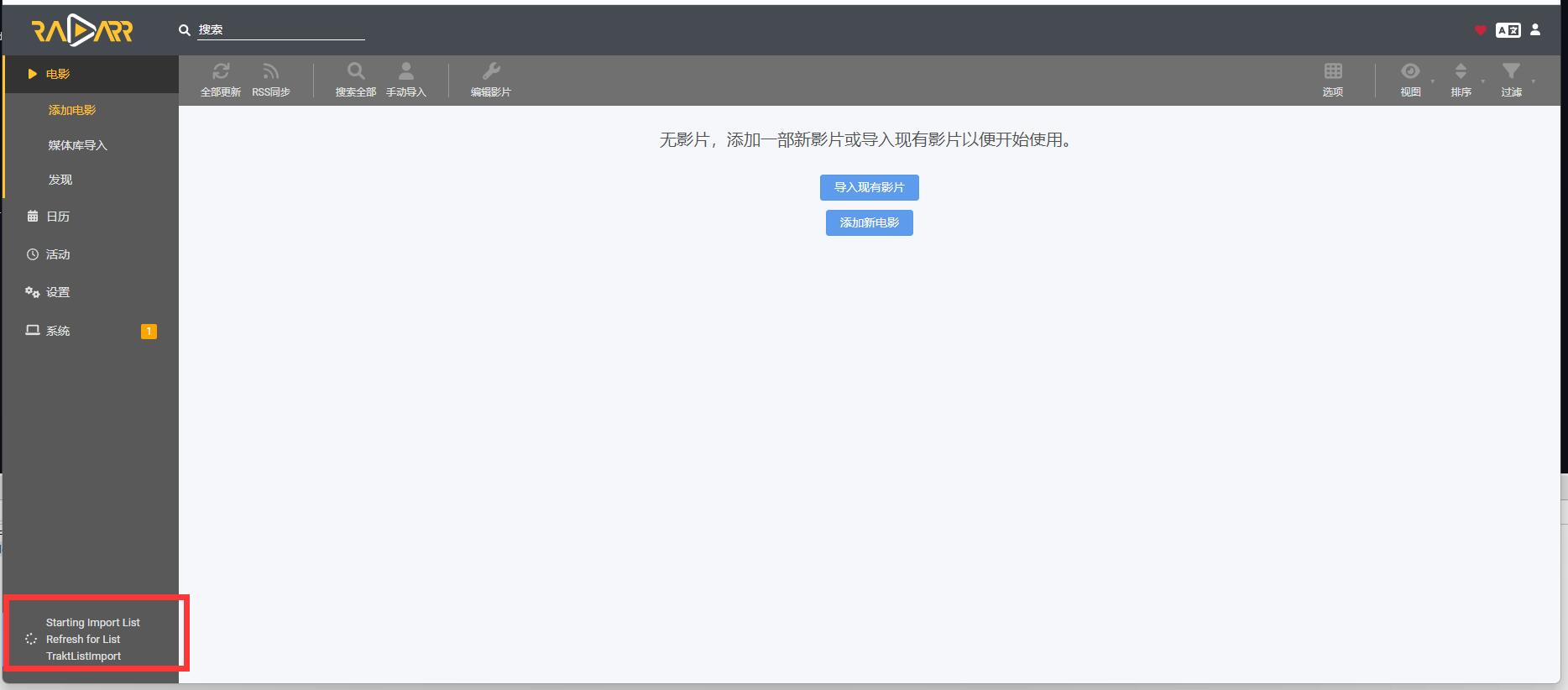
Task: Click the orange 1 badge next to 系统
Action: pos(149,332)
